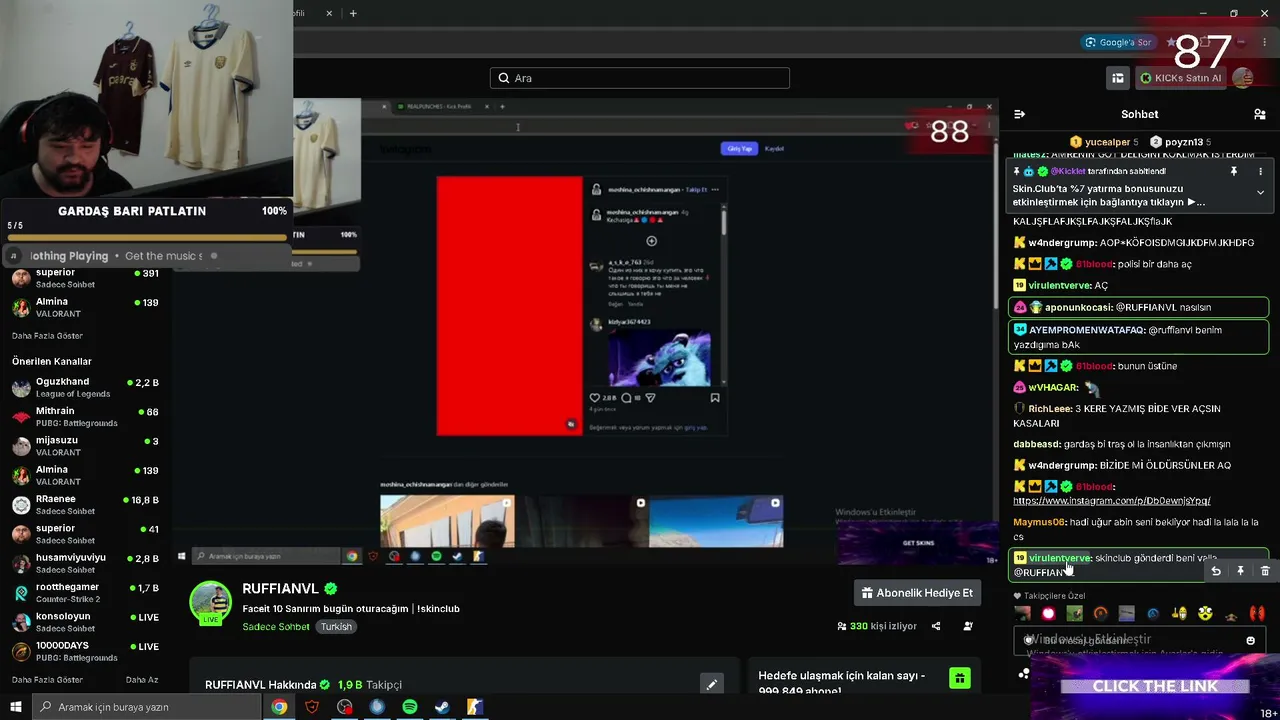This screenshot has width=1280, height=720.
Task: Click the Giriş Yap button in the stream video
Action: click(740, 149)
